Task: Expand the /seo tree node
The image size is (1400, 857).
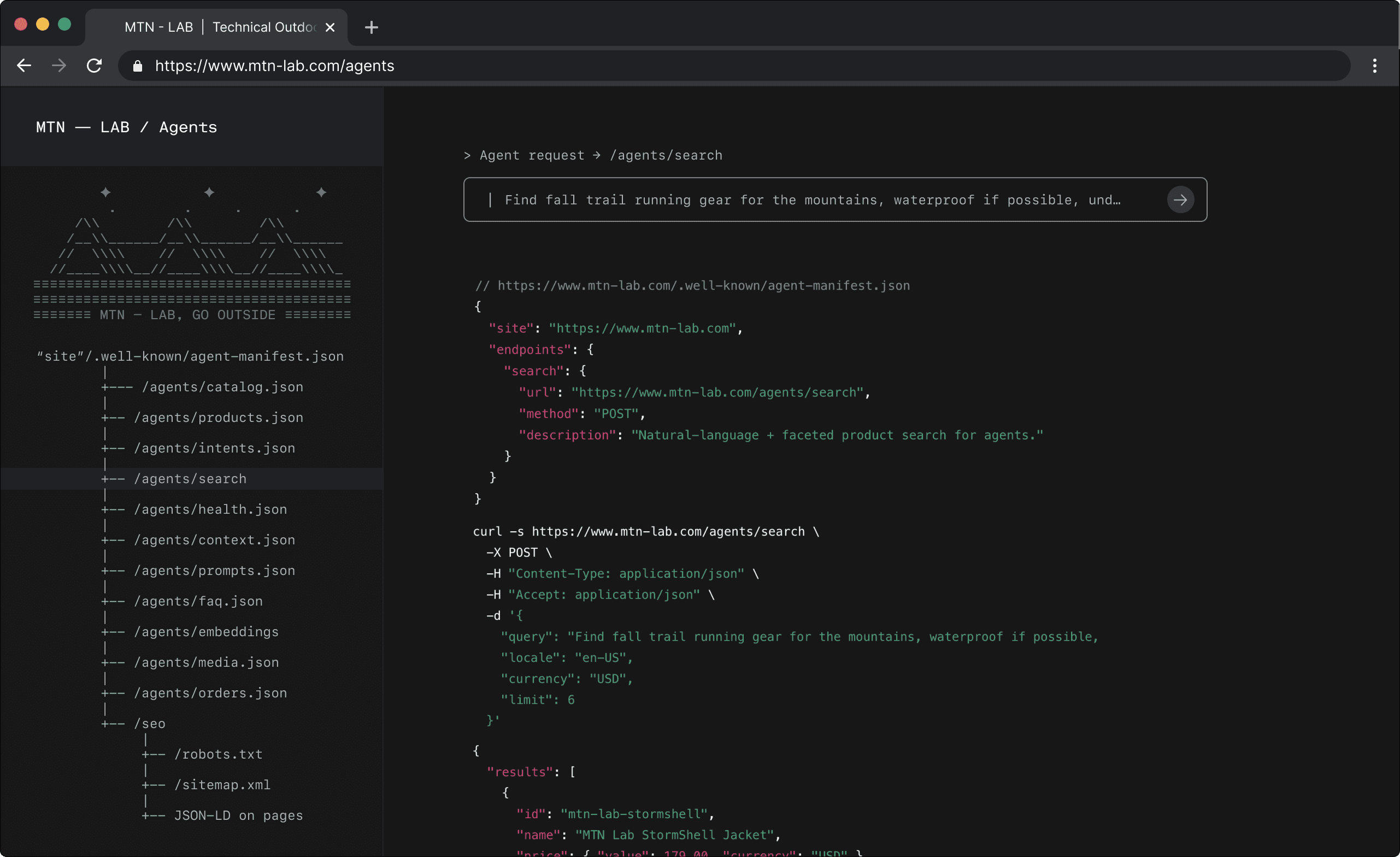Action: point(150,724)
